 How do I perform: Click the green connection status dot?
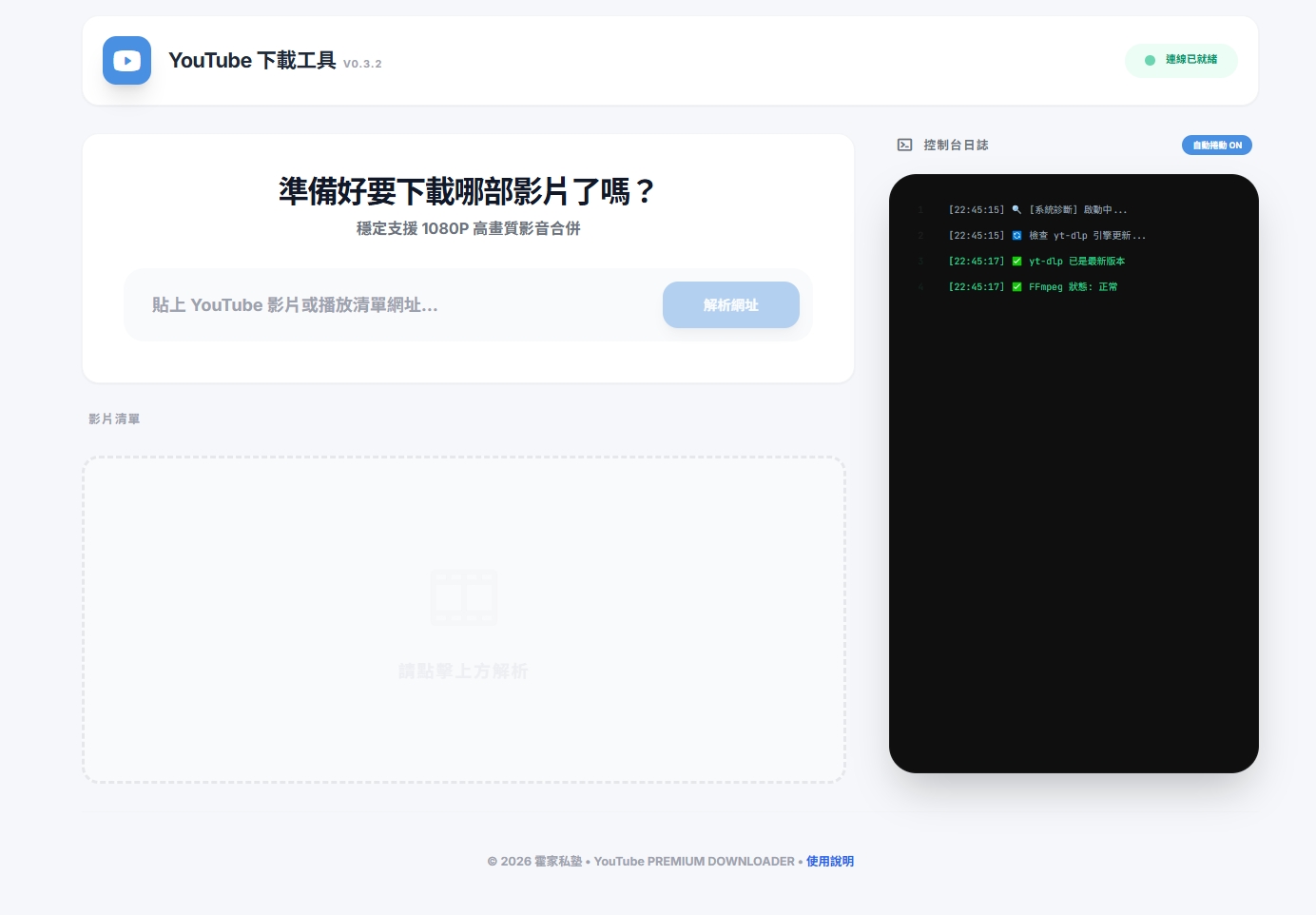(x=1150, y=60)
